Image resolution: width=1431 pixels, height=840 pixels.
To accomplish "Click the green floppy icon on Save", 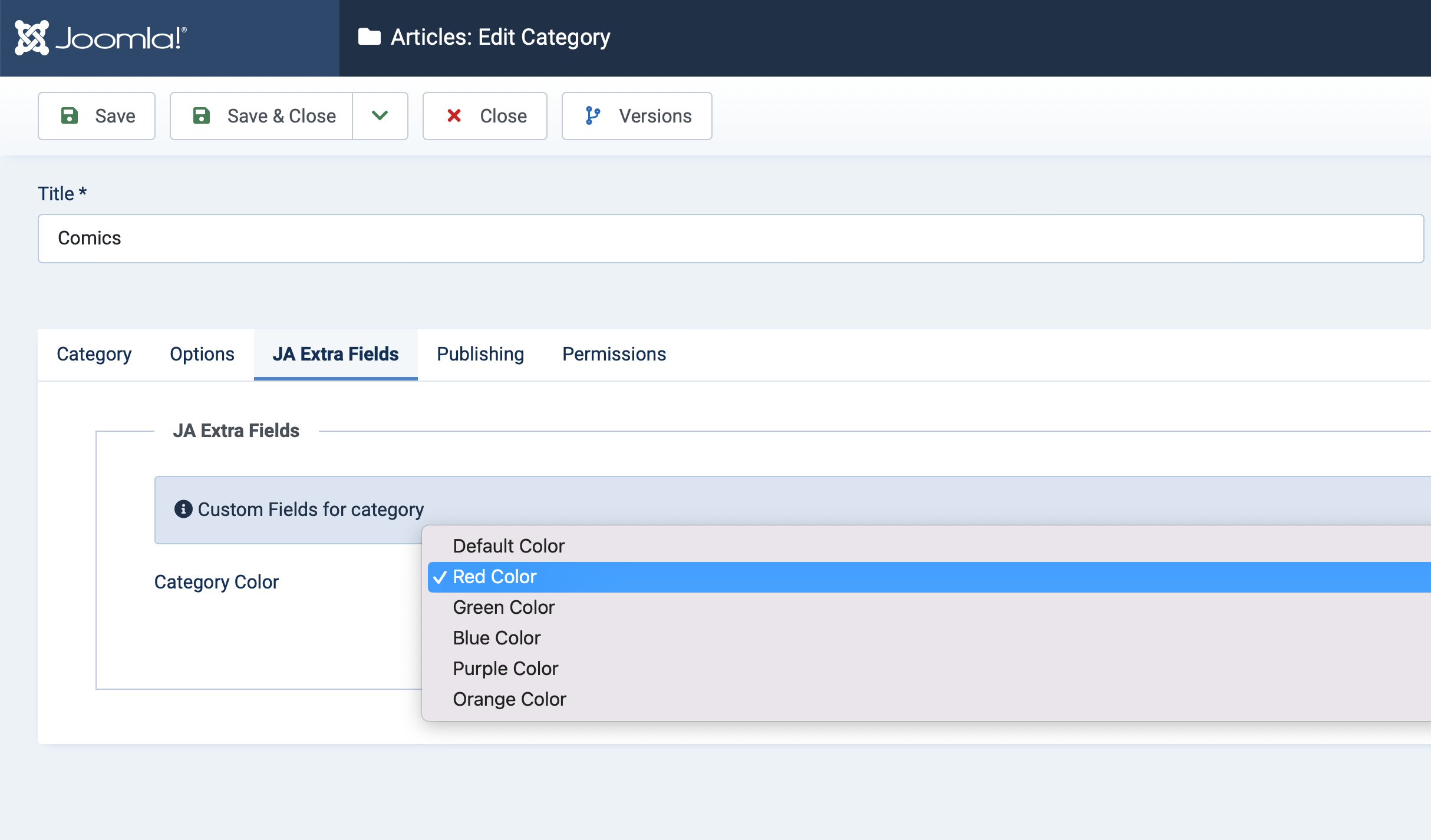I will coord(70,115).
